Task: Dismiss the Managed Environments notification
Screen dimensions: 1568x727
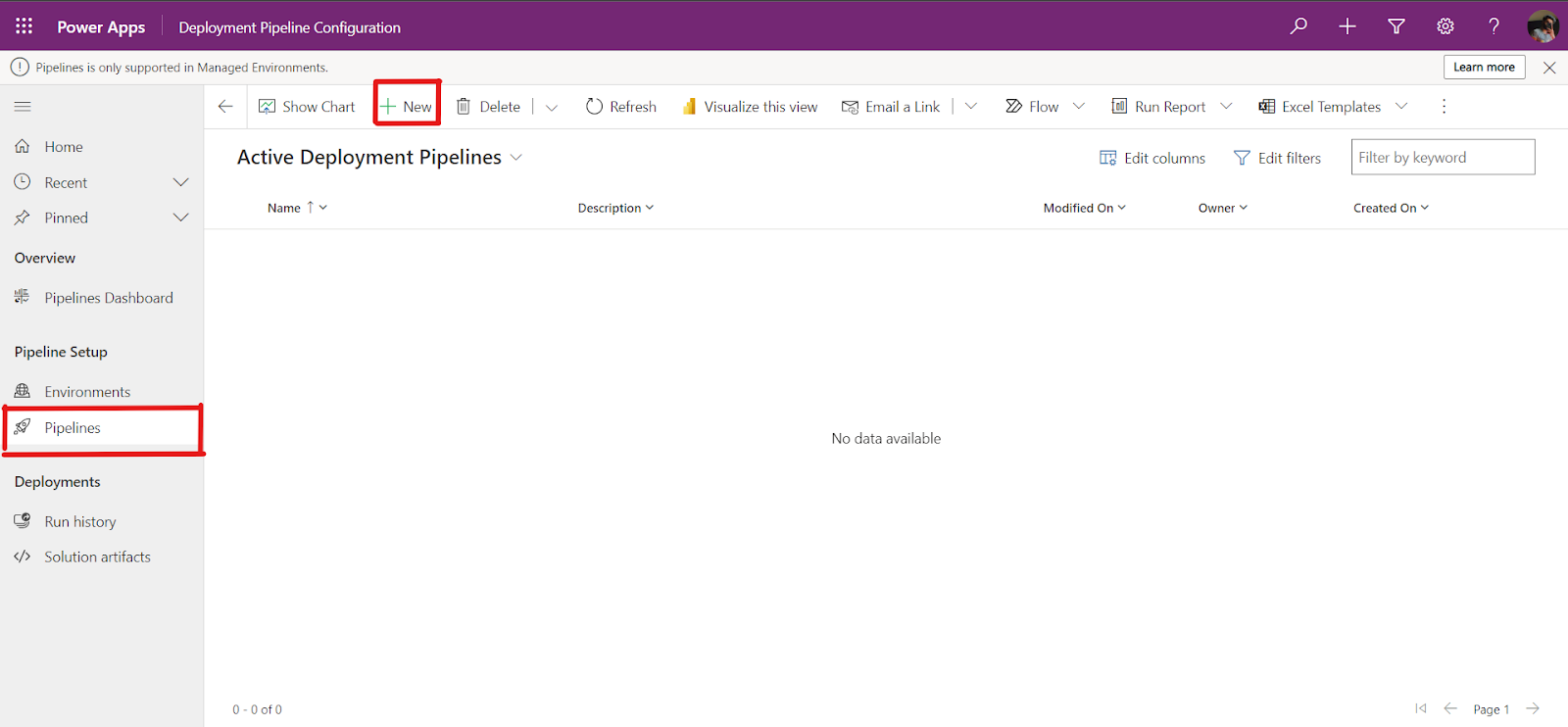Action: click(1549, 68)
